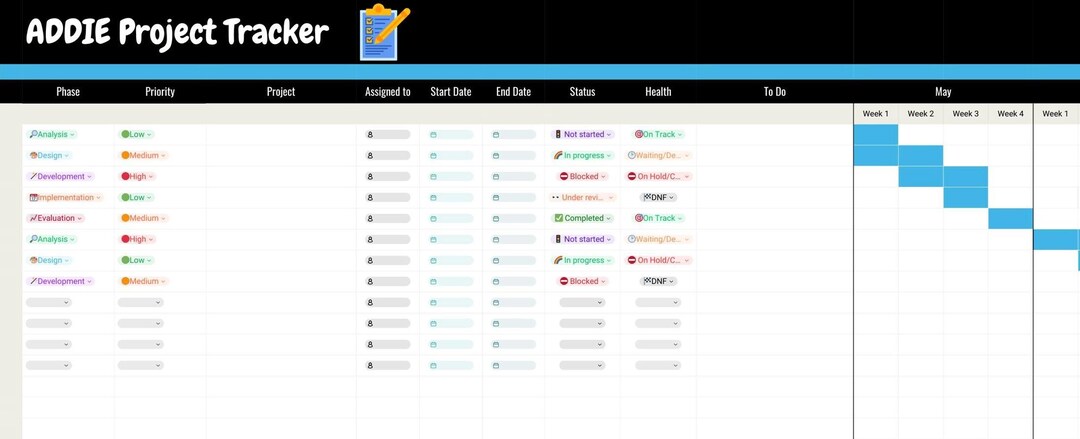Open the Evaluation phase dropdown chip
The height and width of the screenshot is (439, 1080).
pos(55,218)
